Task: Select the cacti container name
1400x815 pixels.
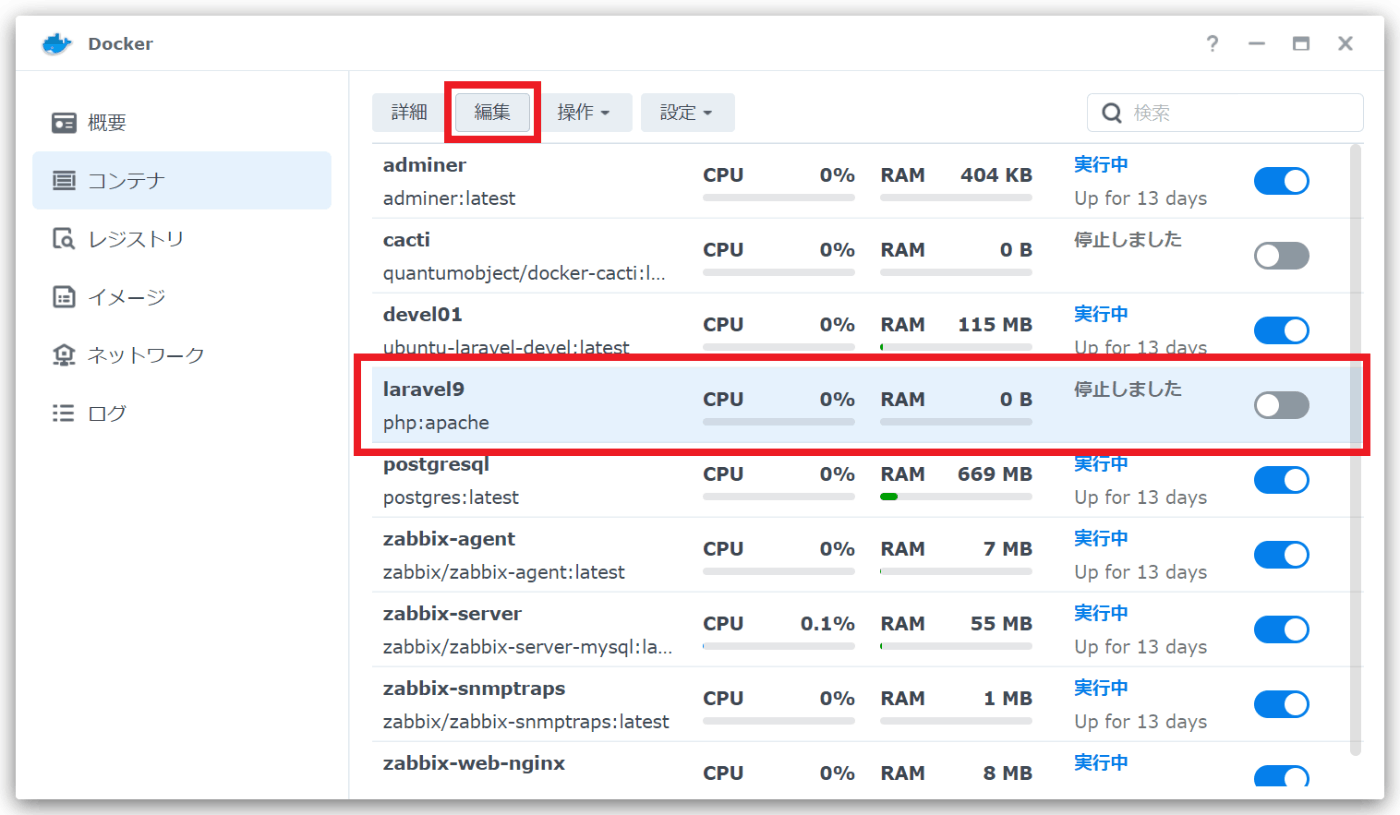Action: tap(406, 240)
